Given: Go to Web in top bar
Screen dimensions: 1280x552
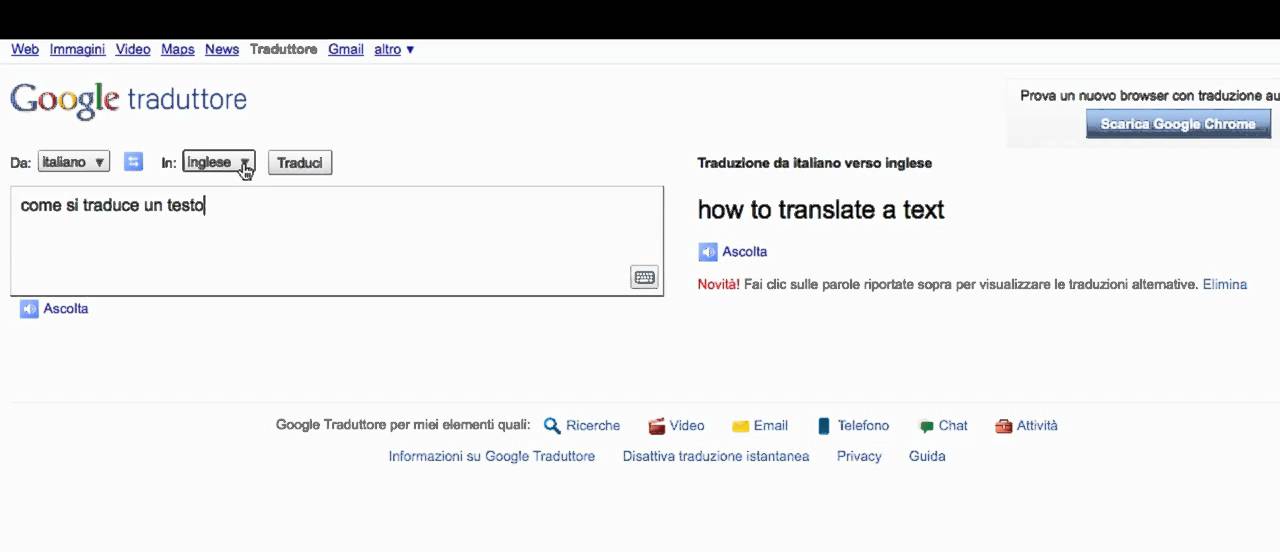Looking at the screenshot, I should pos(25,49).
